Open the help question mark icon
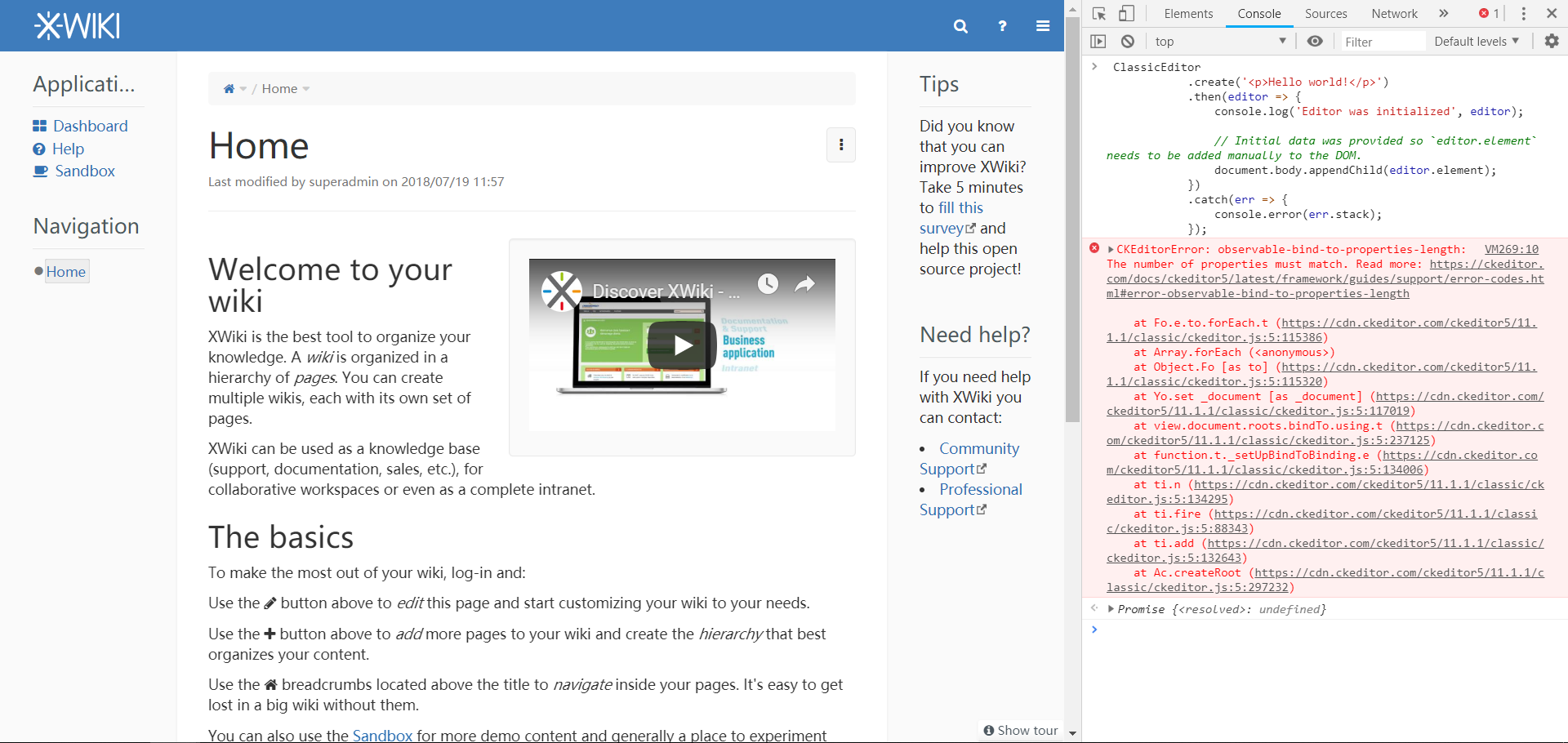This screenshot has height=743, width=1568. click(1002, 26)
